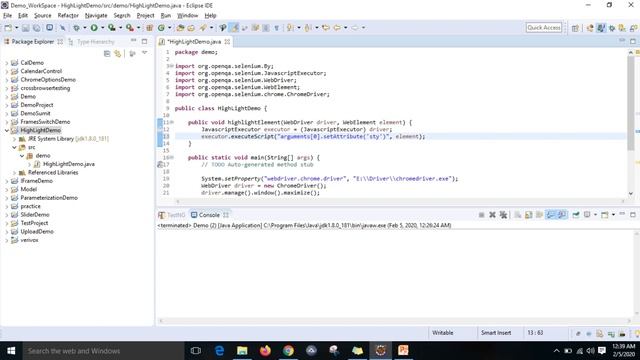Open the Run button dropdown arrow
This screenshot has width=640, height=360.
102,28
